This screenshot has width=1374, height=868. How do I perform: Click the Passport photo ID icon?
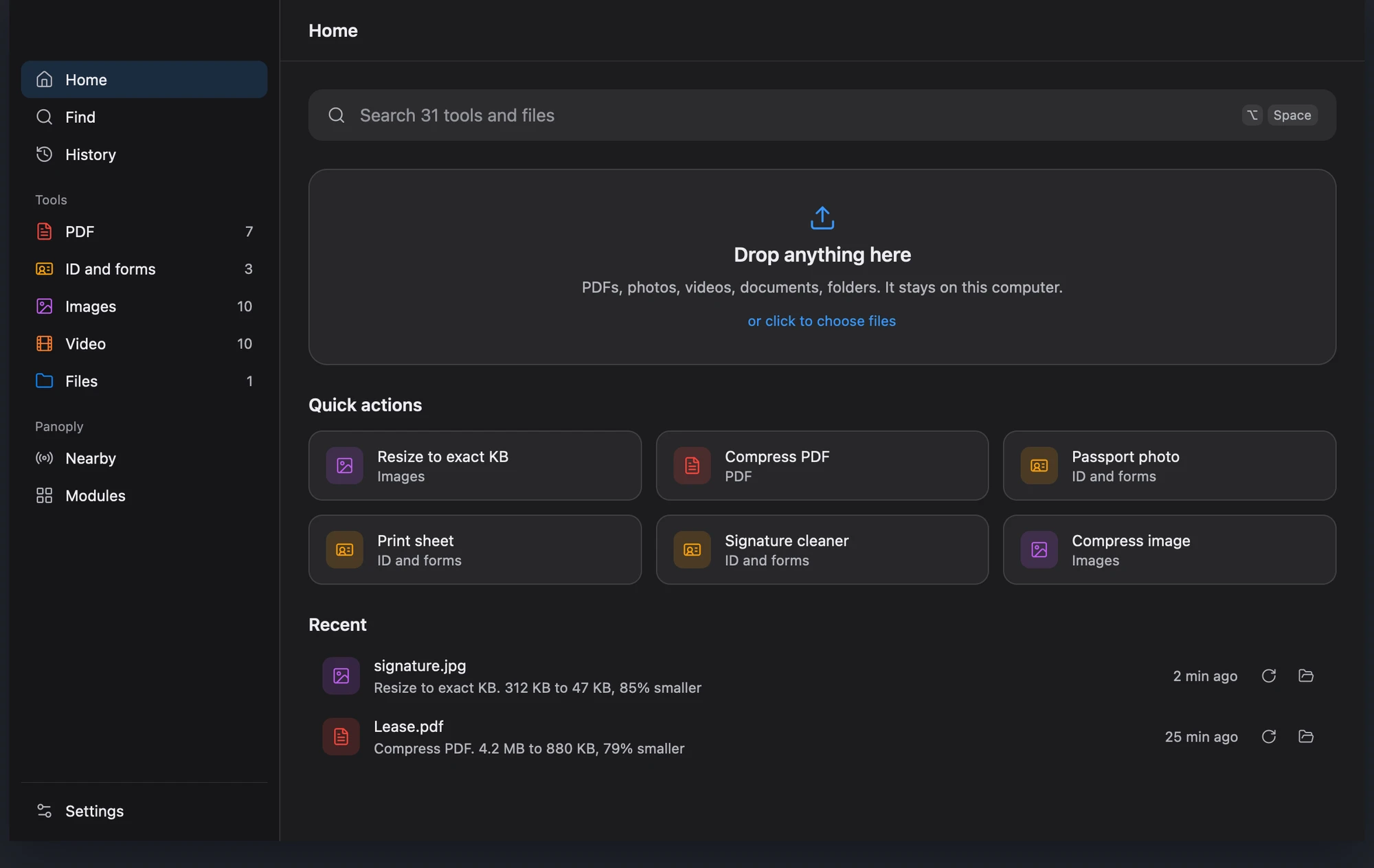[x=1039, y=466]
